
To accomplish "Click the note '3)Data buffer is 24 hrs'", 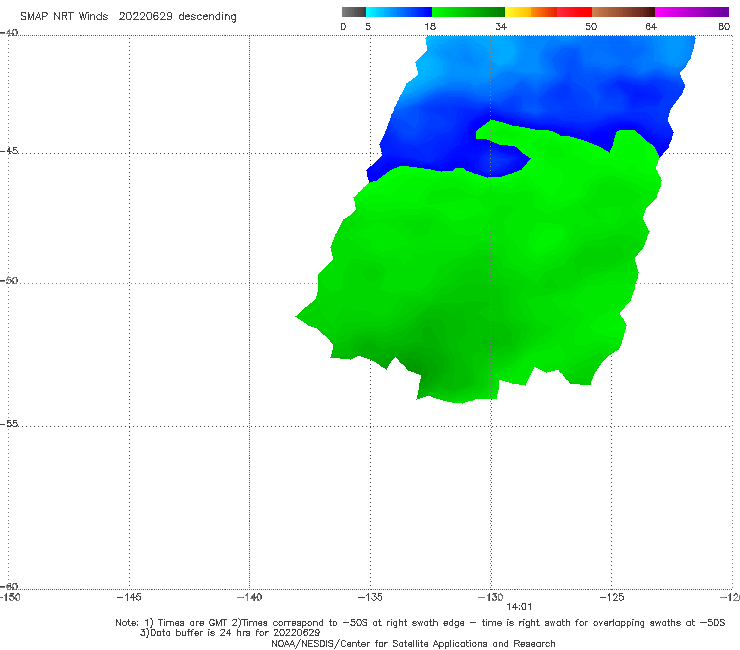I will point(230,633).
